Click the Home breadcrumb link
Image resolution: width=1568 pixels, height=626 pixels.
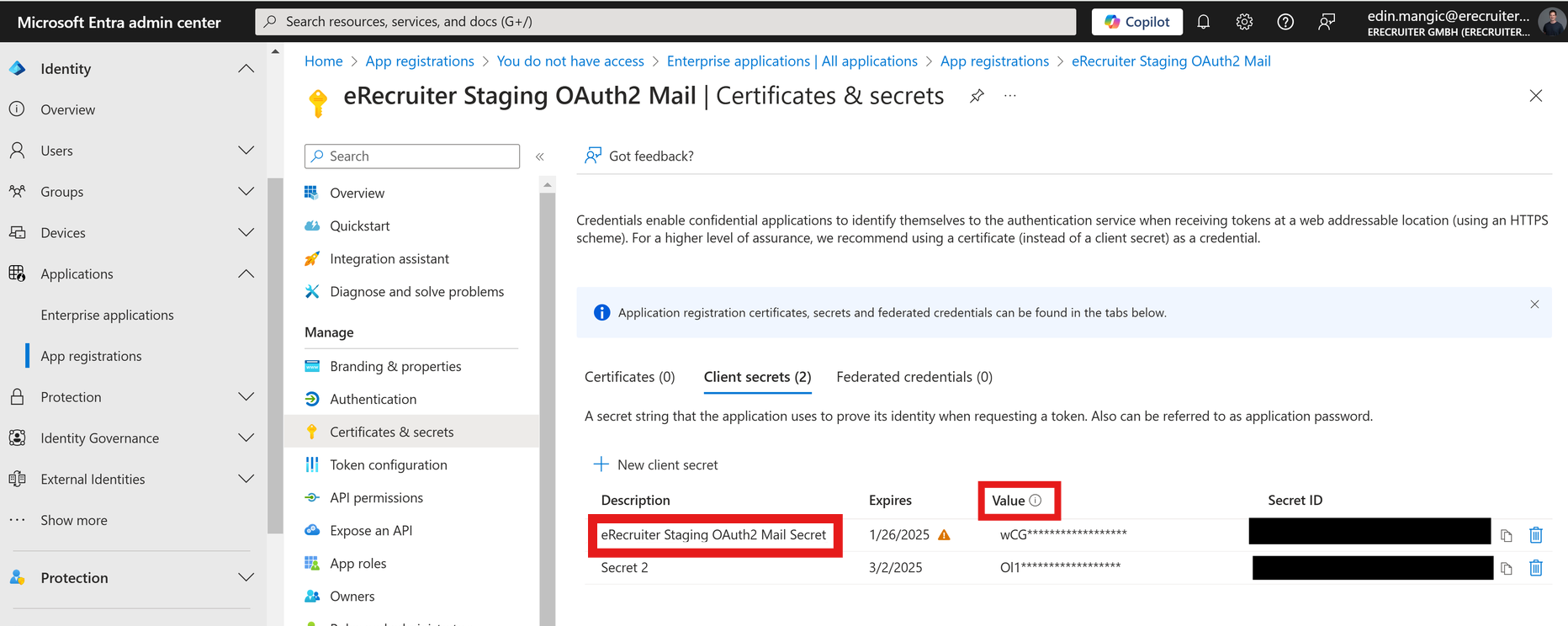coord(324,61)
